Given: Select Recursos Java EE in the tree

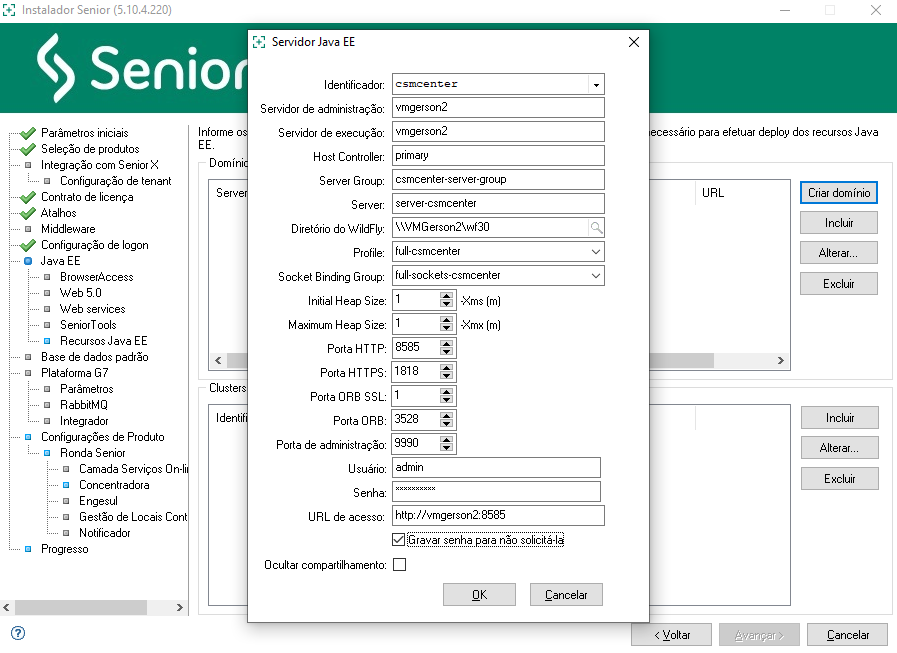Looking at the screenshot, I should (x=103, y=341).
